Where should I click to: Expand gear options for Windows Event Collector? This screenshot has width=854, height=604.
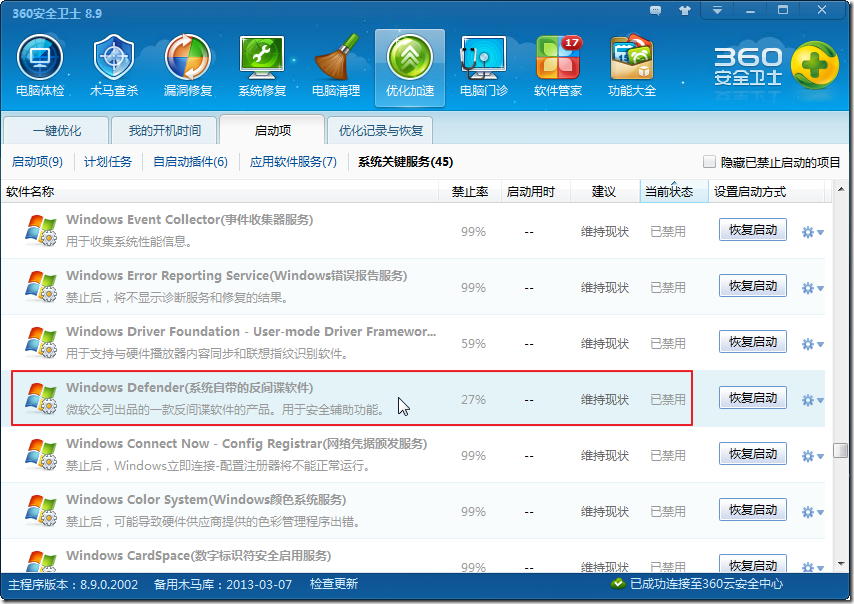tap(813, 232)
